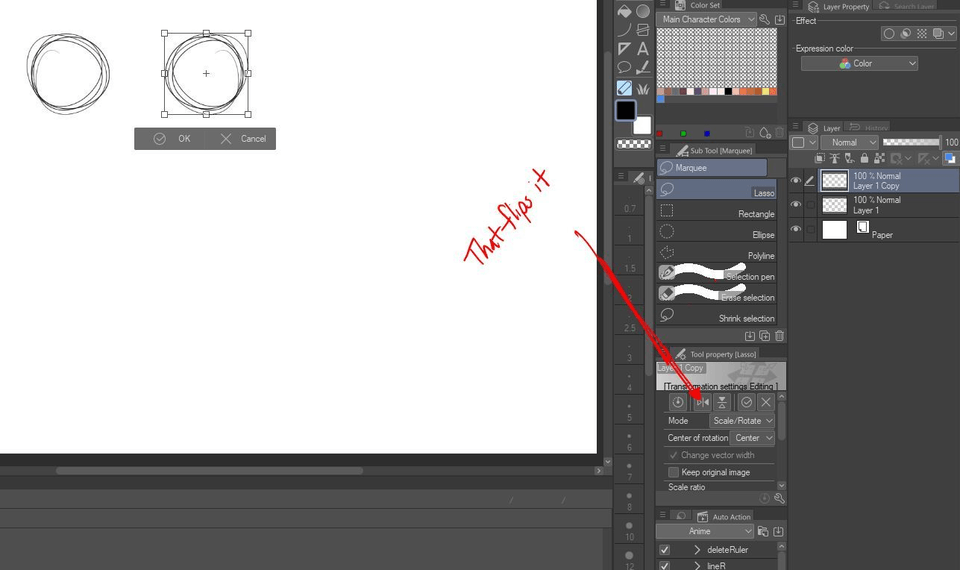Confirm transformation with the check icon in Tool property
This screenshot has width=960, height=570.
click(746, 402)
